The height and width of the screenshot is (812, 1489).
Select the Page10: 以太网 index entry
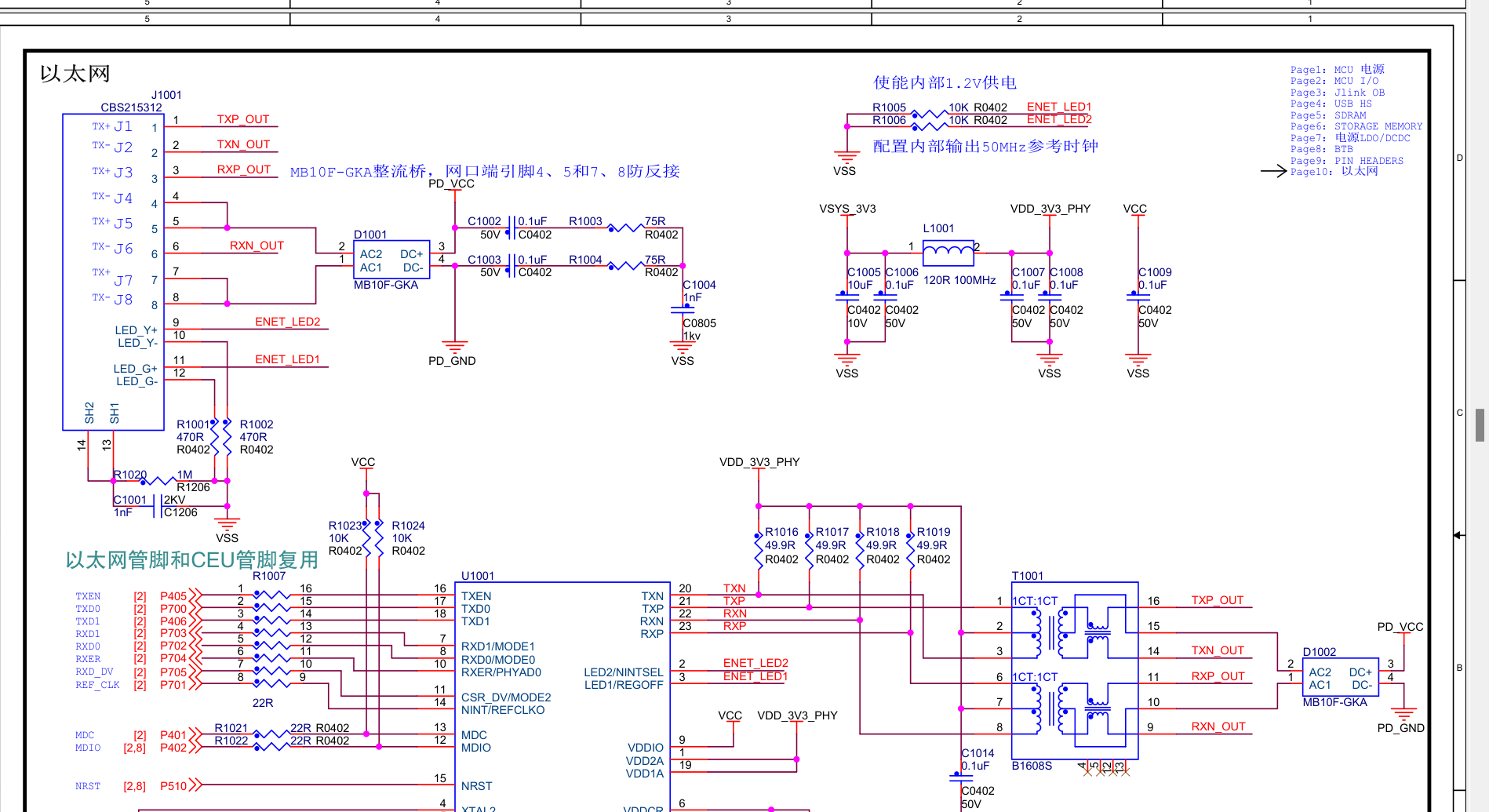(1334, 172)
